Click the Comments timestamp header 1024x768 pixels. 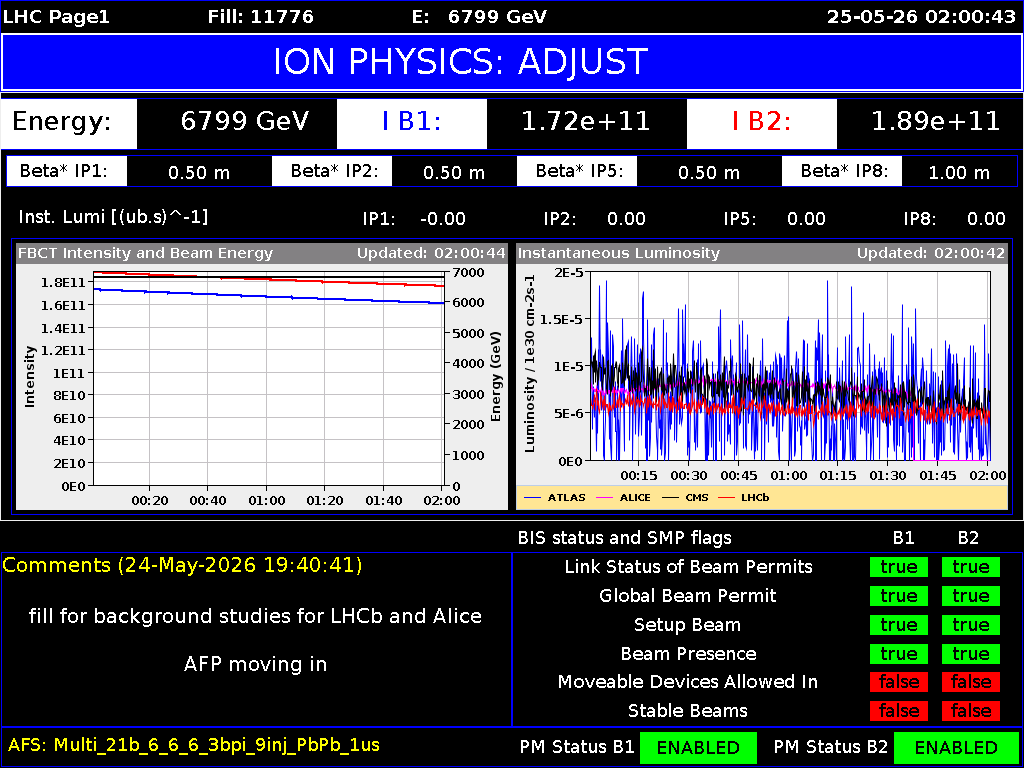(x=182, y=566)
